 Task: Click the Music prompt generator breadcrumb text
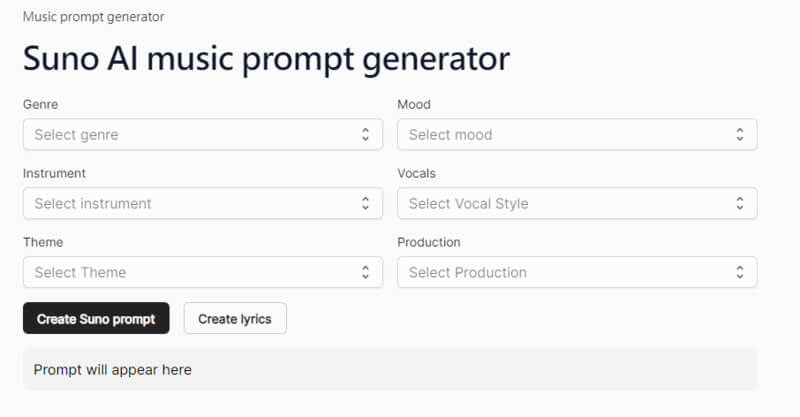pos(93,17)
